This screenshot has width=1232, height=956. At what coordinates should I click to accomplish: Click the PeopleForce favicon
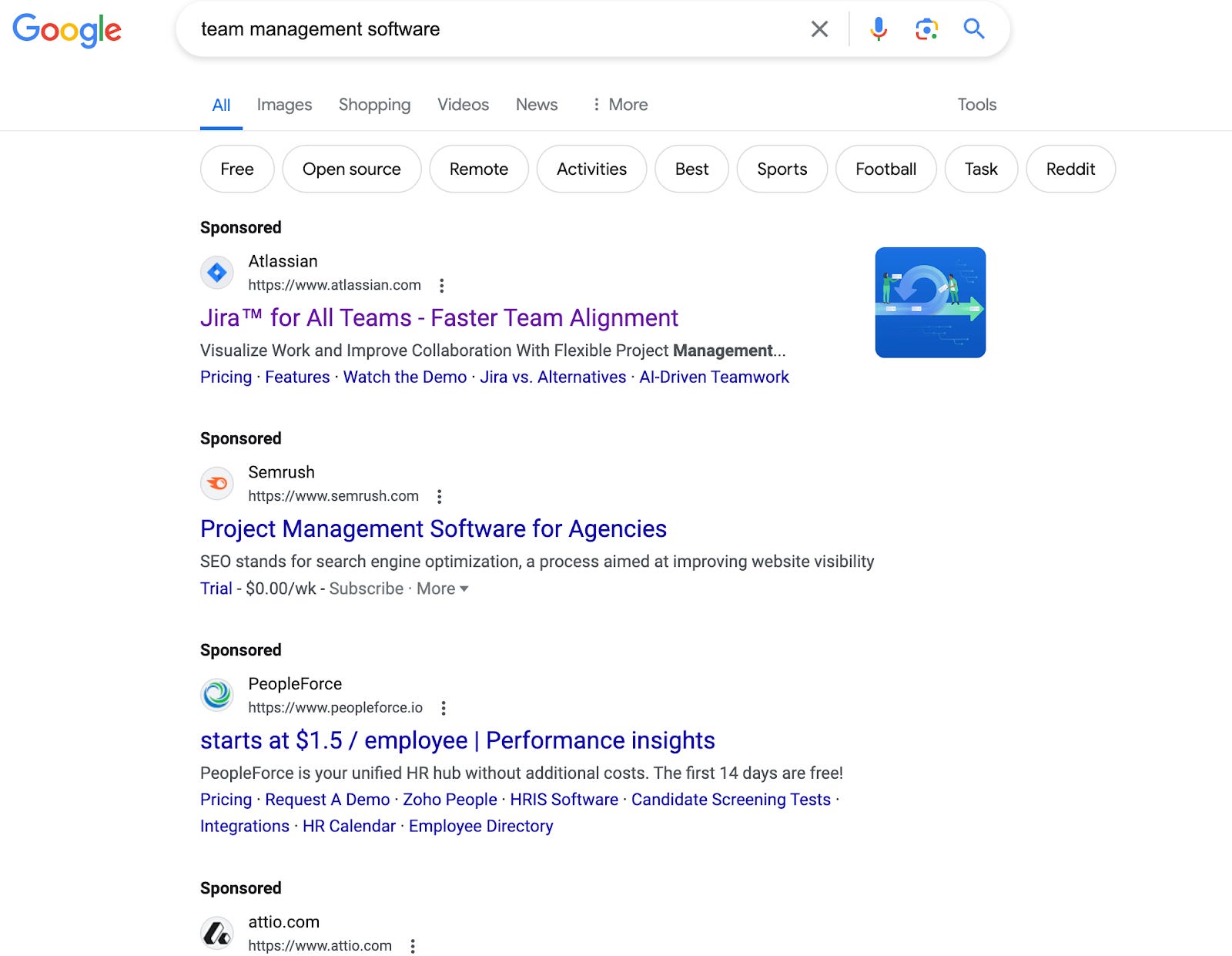point(217,695)
